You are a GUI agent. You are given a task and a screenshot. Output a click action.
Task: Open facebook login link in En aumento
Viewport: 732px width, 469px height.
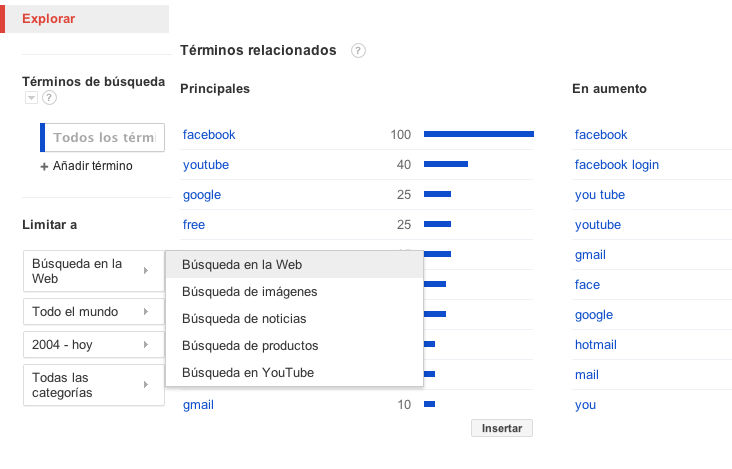point(616,165)
